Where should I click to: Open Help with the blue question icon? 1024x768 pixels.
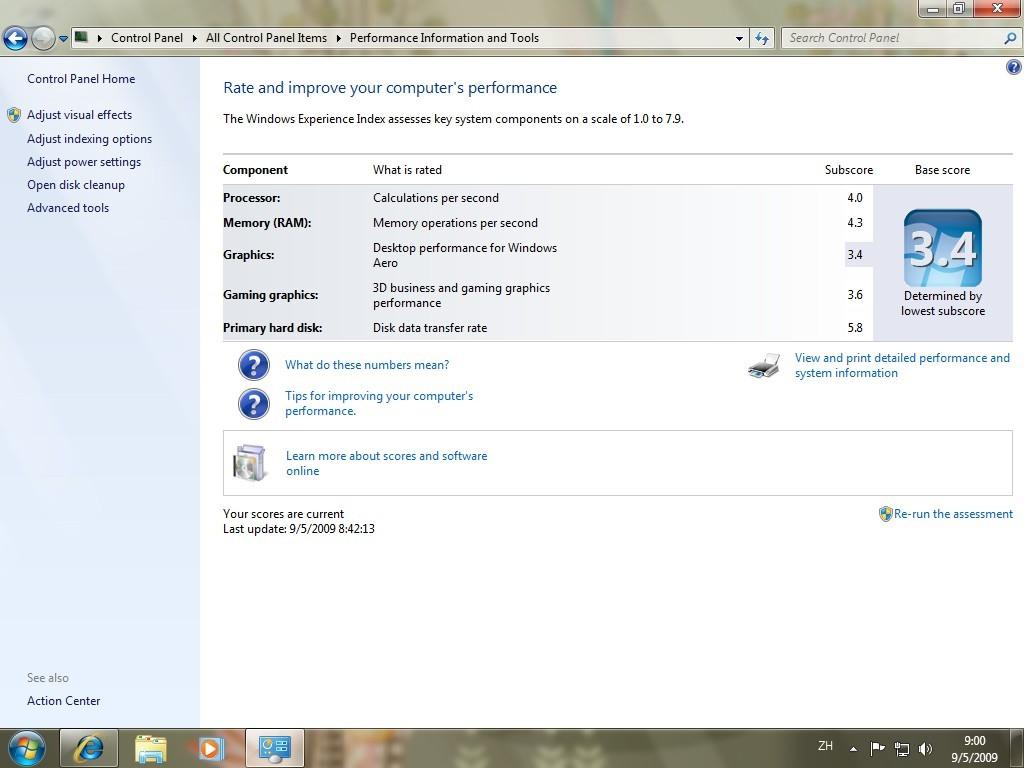1014,67
